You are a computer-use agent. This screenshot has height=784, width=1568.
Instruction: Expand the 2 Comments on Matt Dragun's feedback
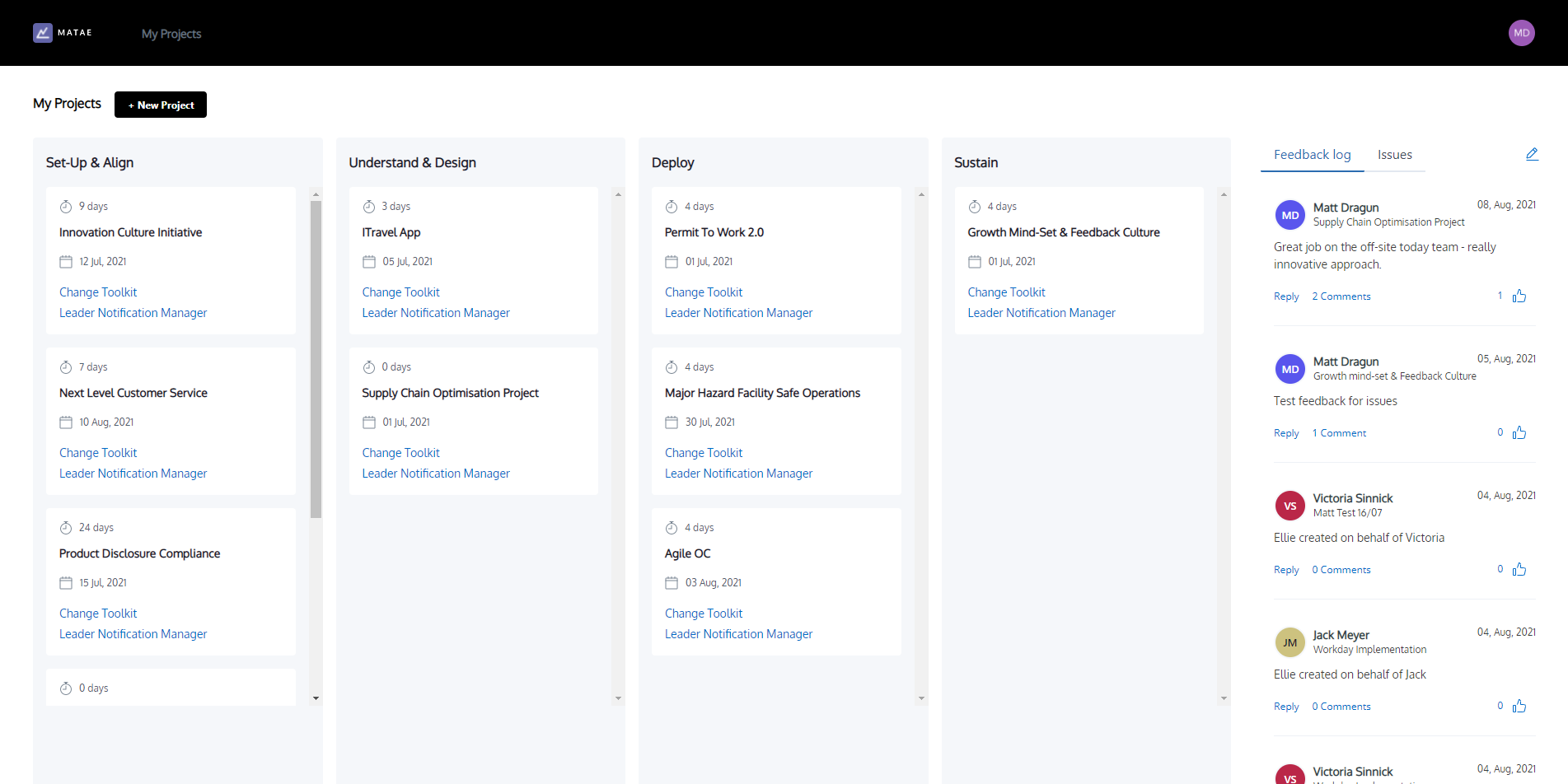pos(1341,296)
